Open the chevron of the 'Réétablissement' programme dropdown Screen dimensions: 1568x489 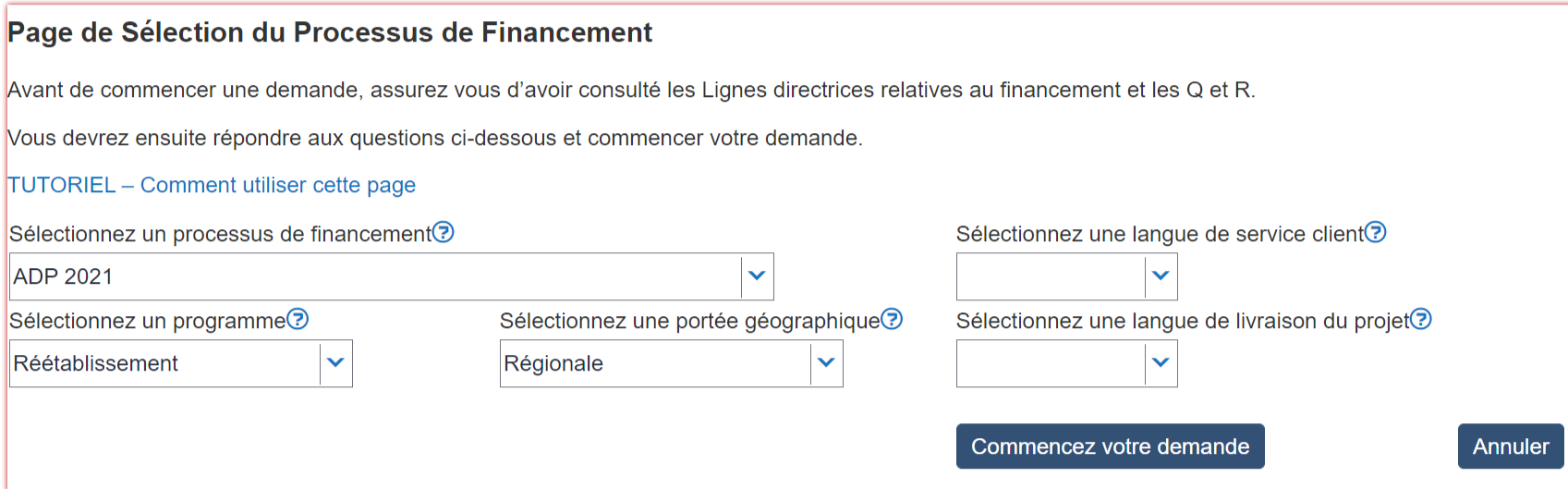[x=335, y=362]
